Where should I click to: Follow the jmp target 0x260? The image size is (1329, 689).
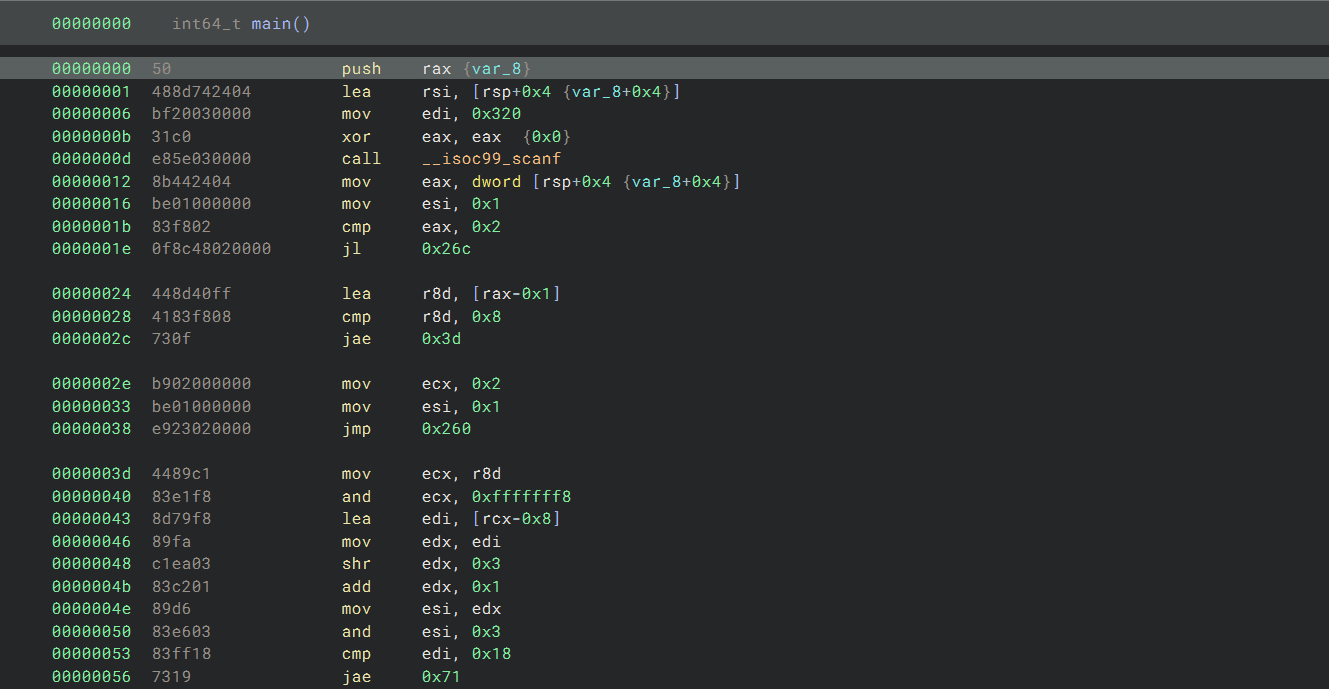(x=446, y=429)
